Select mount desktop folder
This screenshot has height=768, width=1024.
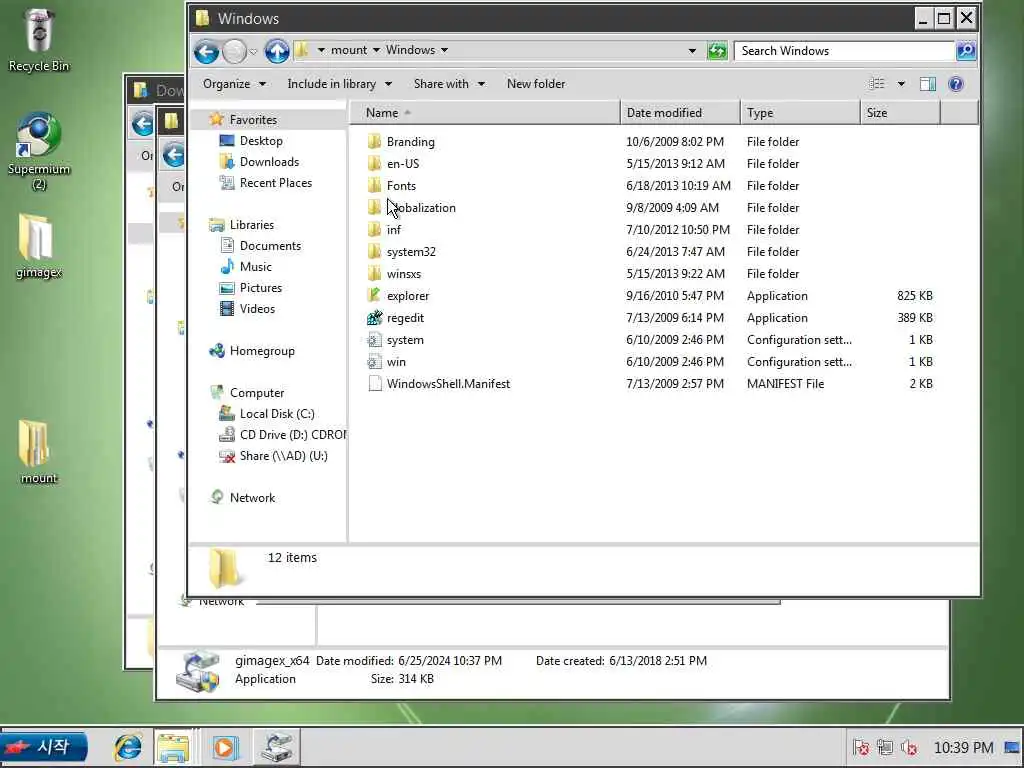pos(39,452)
